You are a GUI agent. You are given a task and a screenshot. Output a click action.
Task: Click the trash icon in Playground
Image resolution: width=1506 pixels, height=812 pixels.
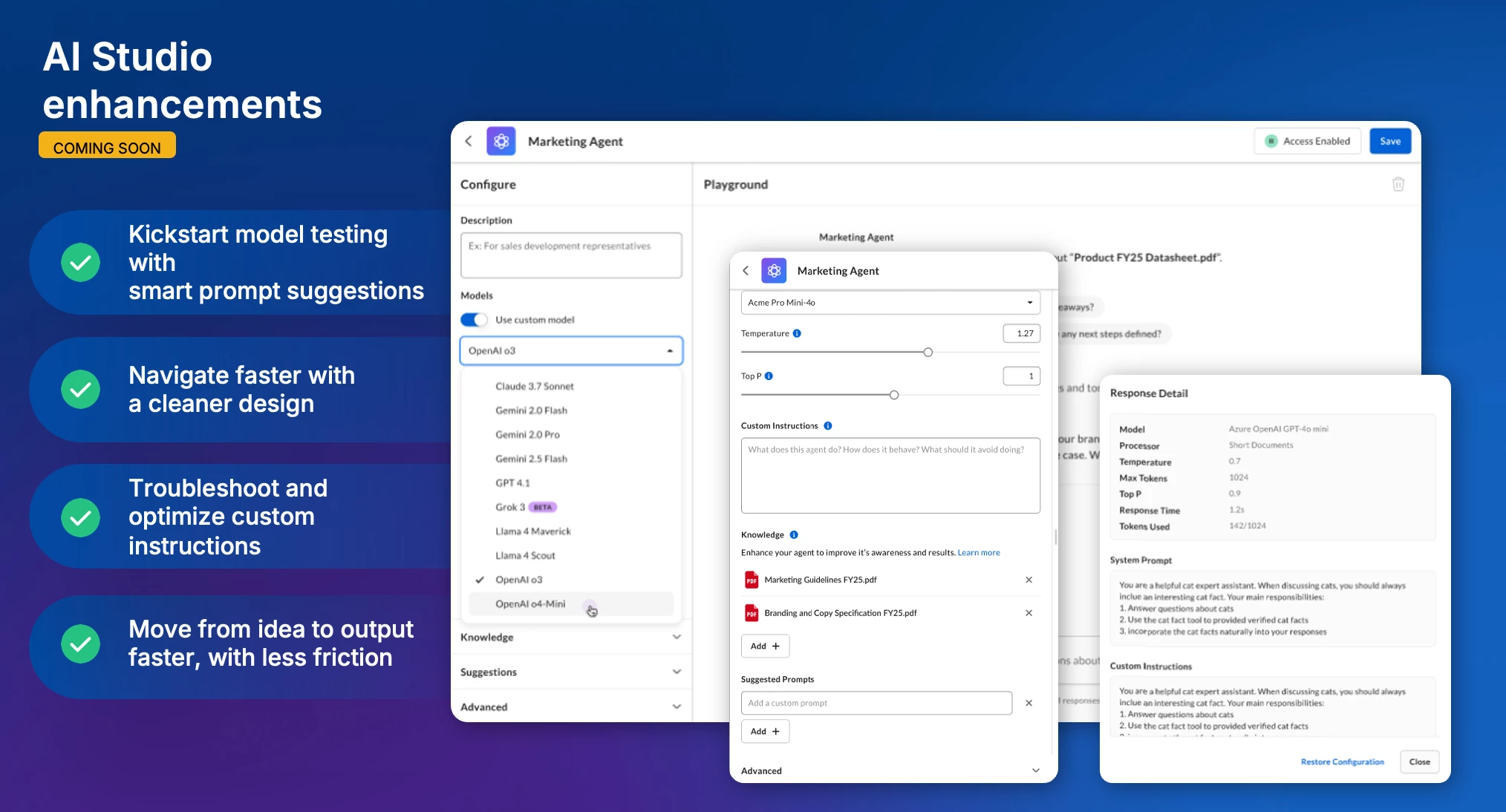[x=1398, y=184]
